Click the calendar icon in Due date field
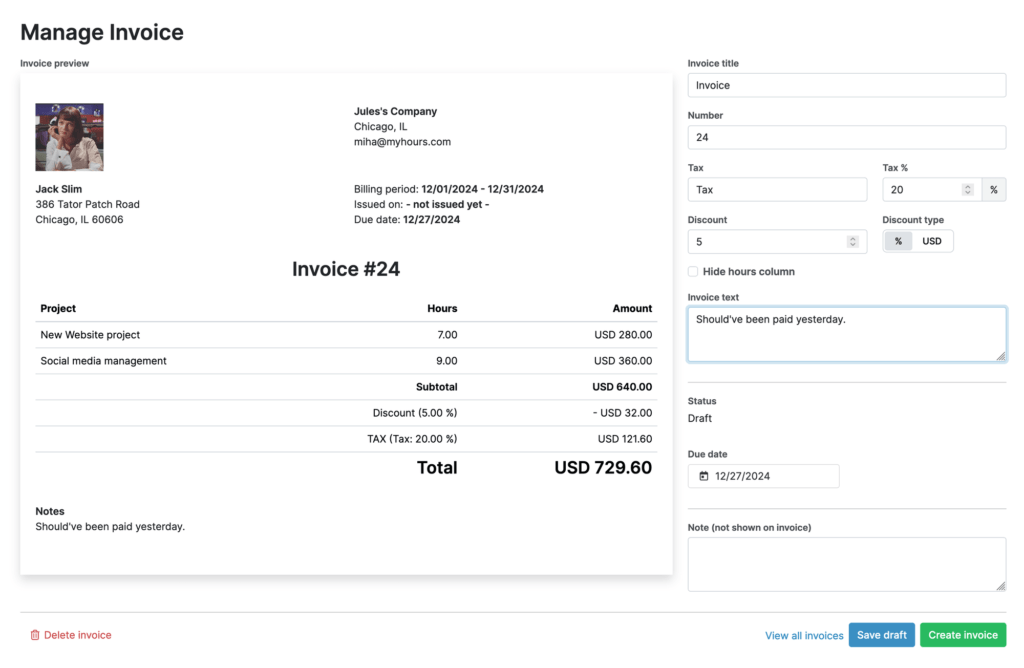Viewport: 1024px width, 668px height. click(x=704, y=476)
